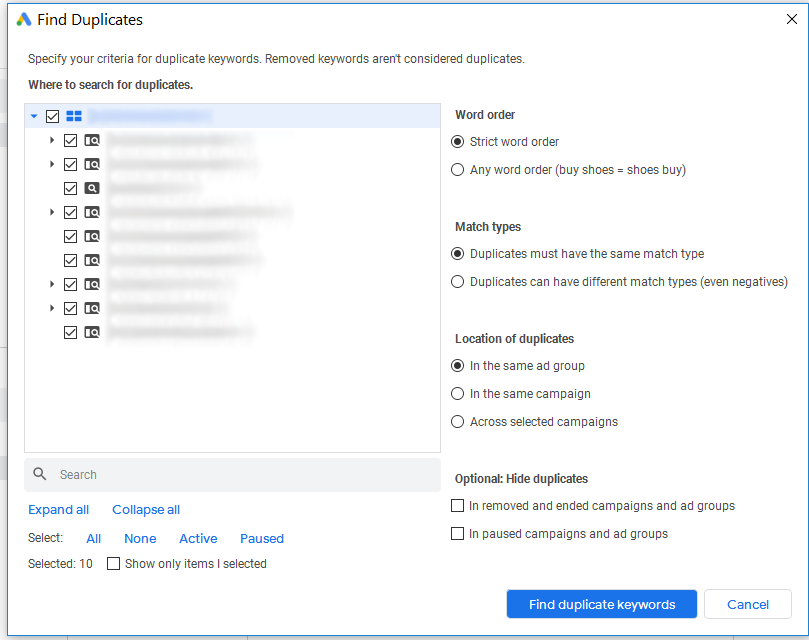This screenshot has width=809, height=640.
Task: Click the account grid icon in top tree row
Action: [74, 116]
